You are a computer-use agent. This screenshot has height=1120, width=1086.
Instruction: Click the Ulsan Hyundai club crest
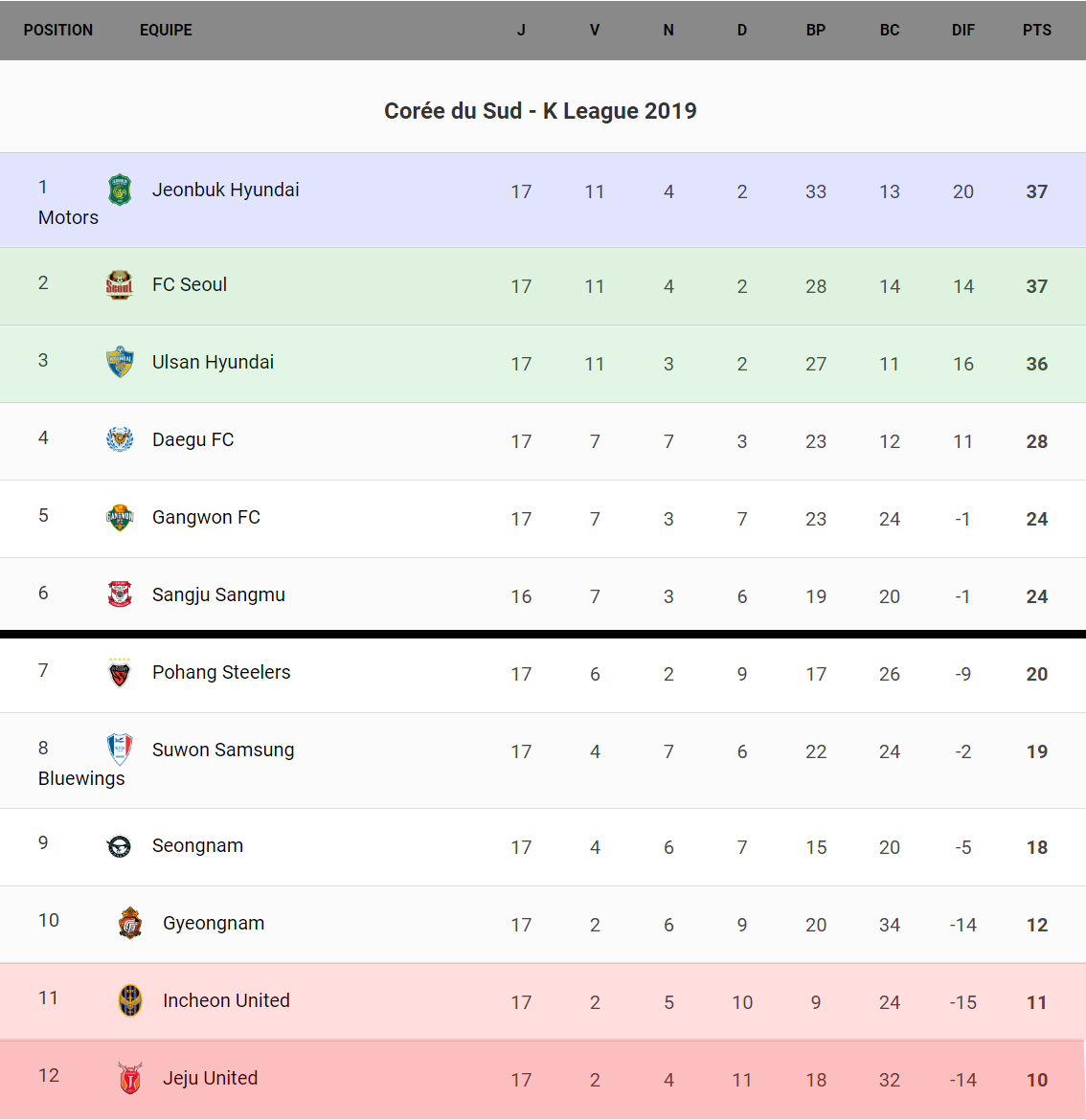(120, 362)
